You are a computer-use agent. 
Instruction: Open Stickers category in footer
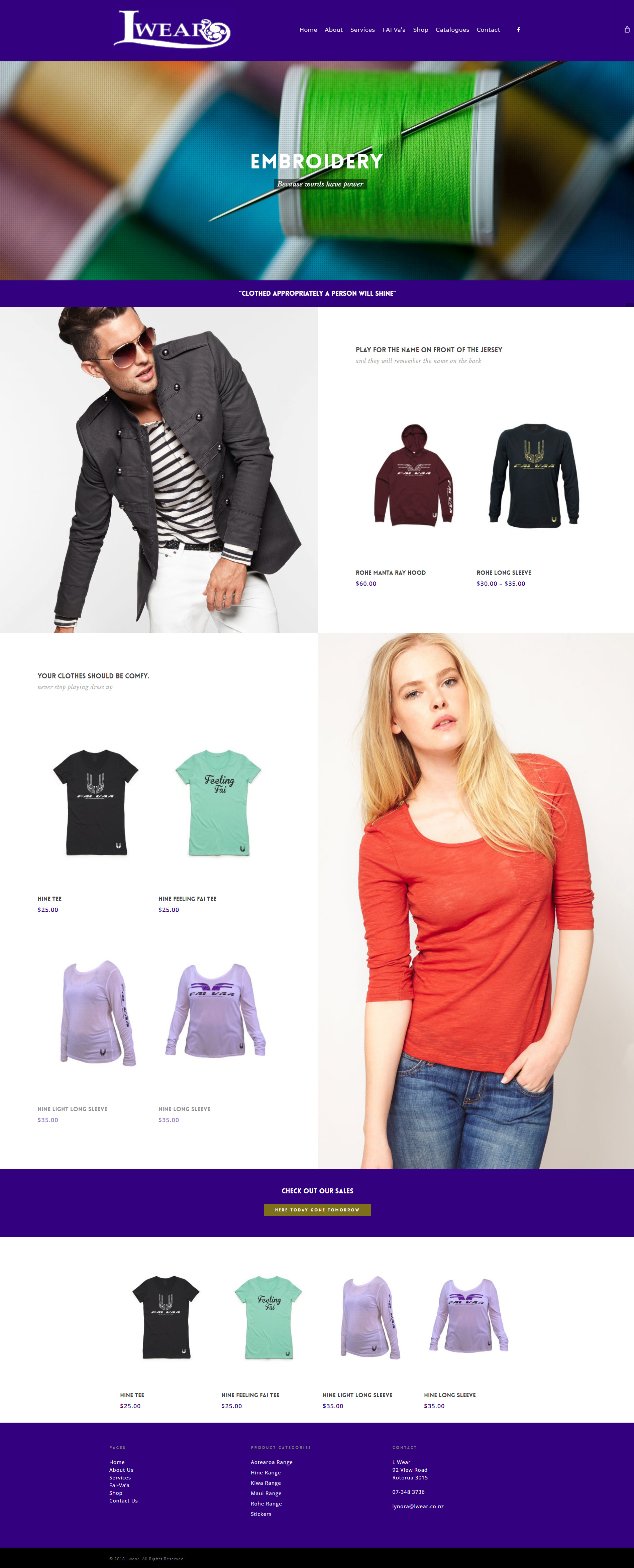(x=261, y=1514)
